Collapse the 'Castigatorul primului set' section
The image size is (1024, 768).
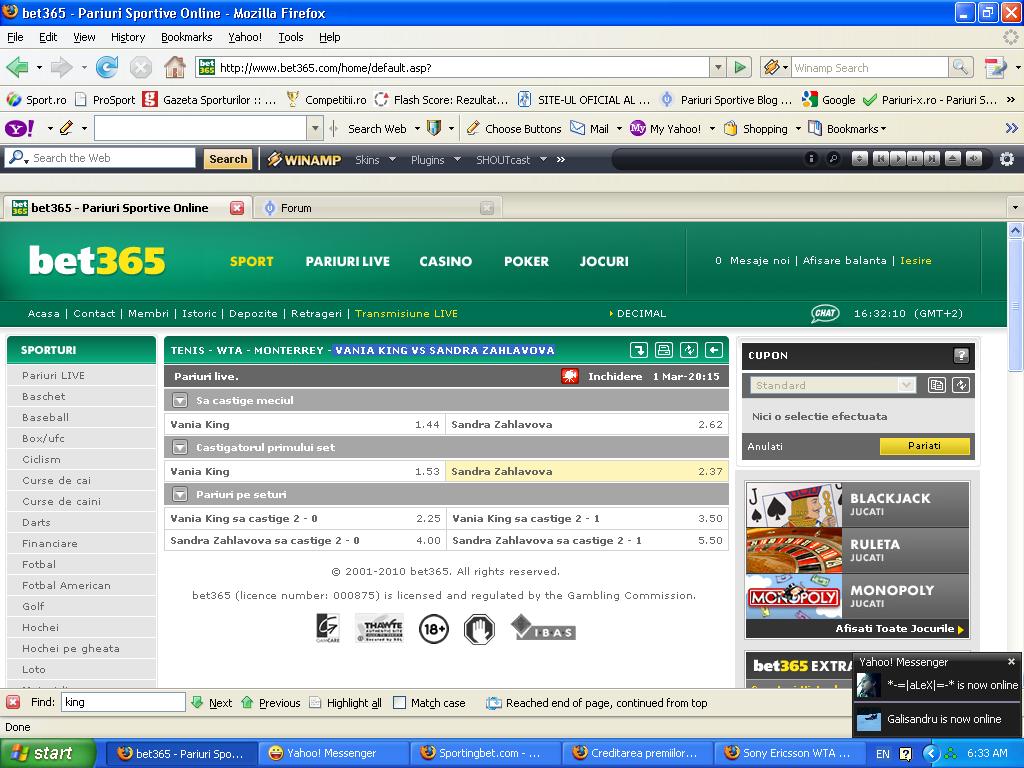(180, 447)
